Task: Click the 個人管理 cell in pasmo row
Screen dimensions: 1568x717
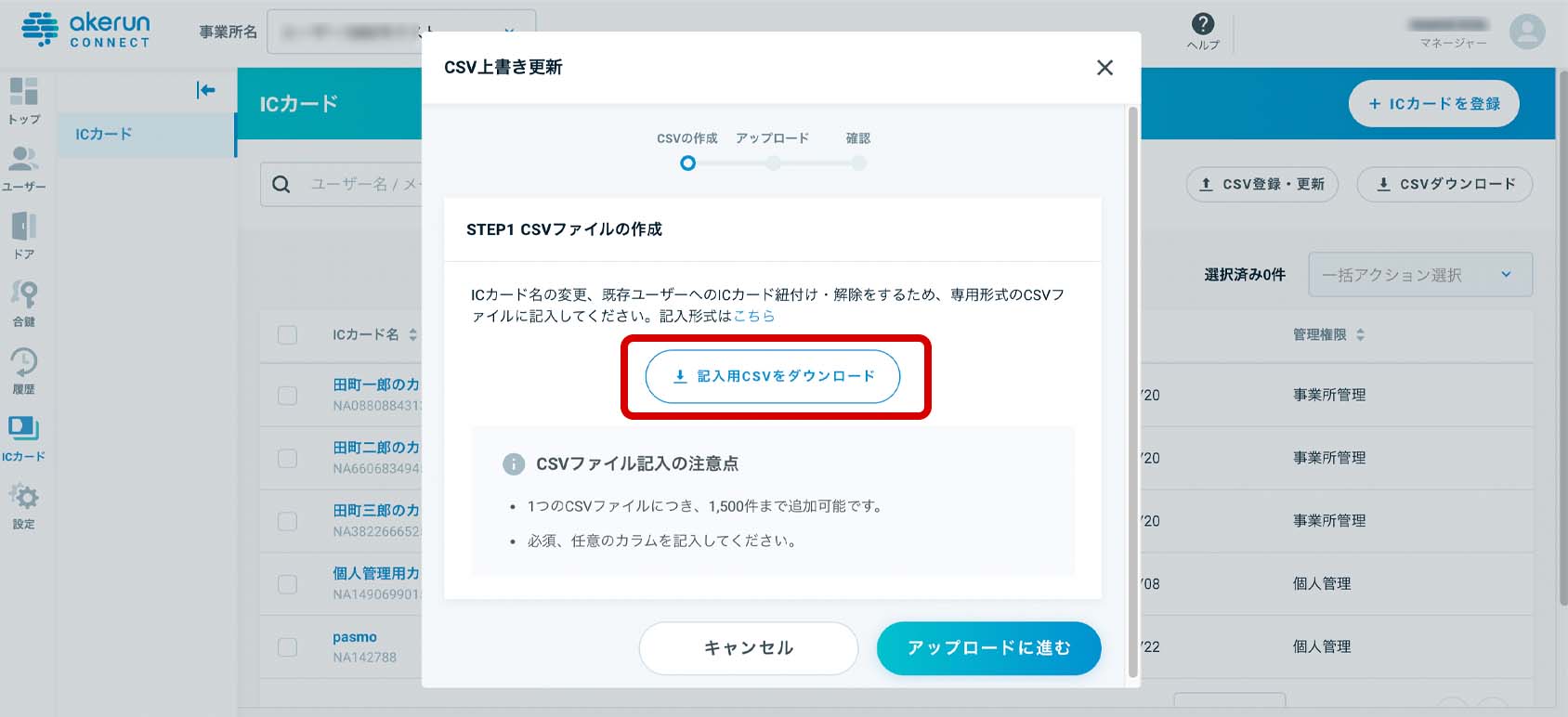Action: click(x=1322, y=646)
